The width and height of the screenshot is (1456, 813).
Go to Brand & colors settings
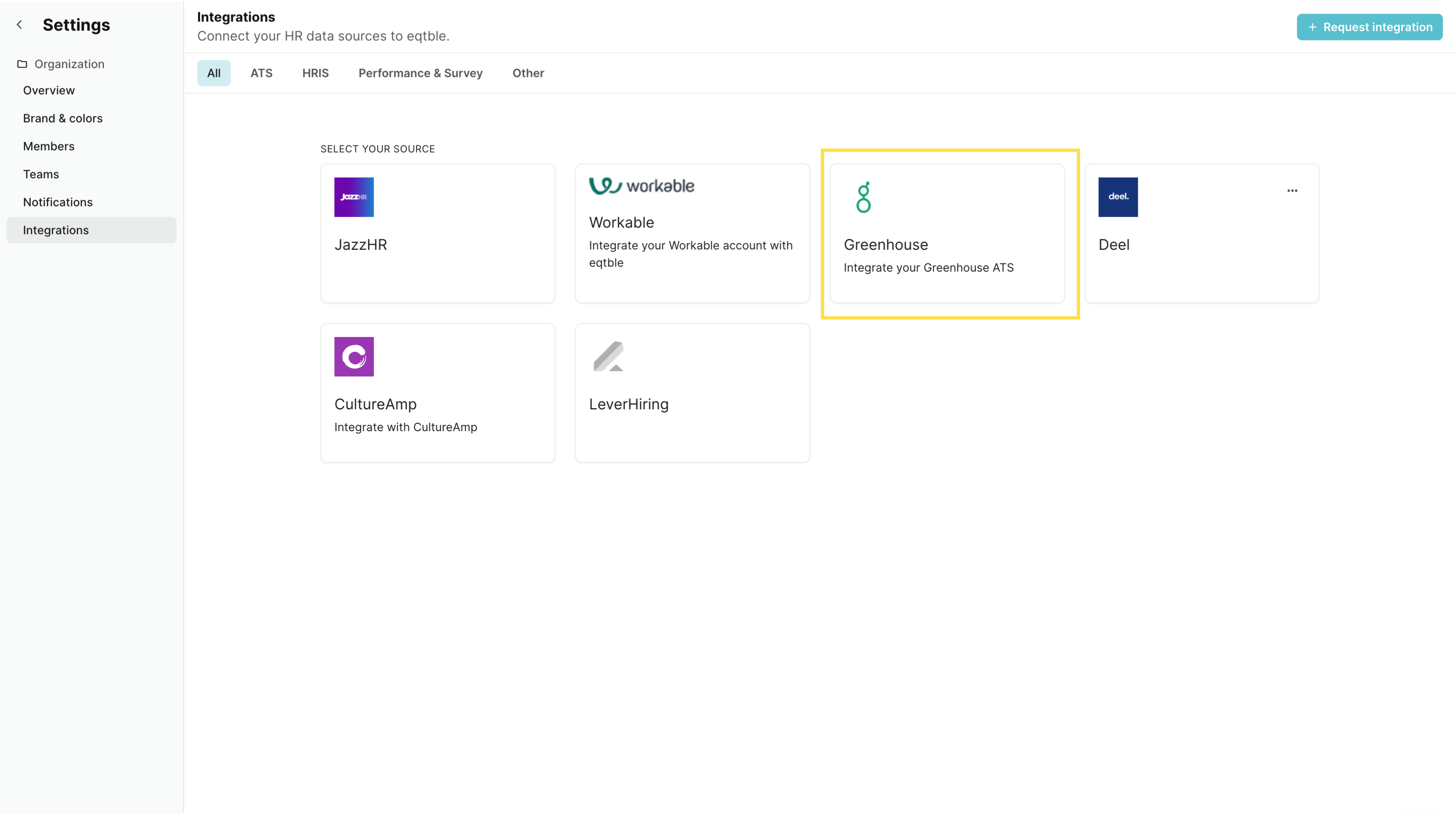coord(63,118)
